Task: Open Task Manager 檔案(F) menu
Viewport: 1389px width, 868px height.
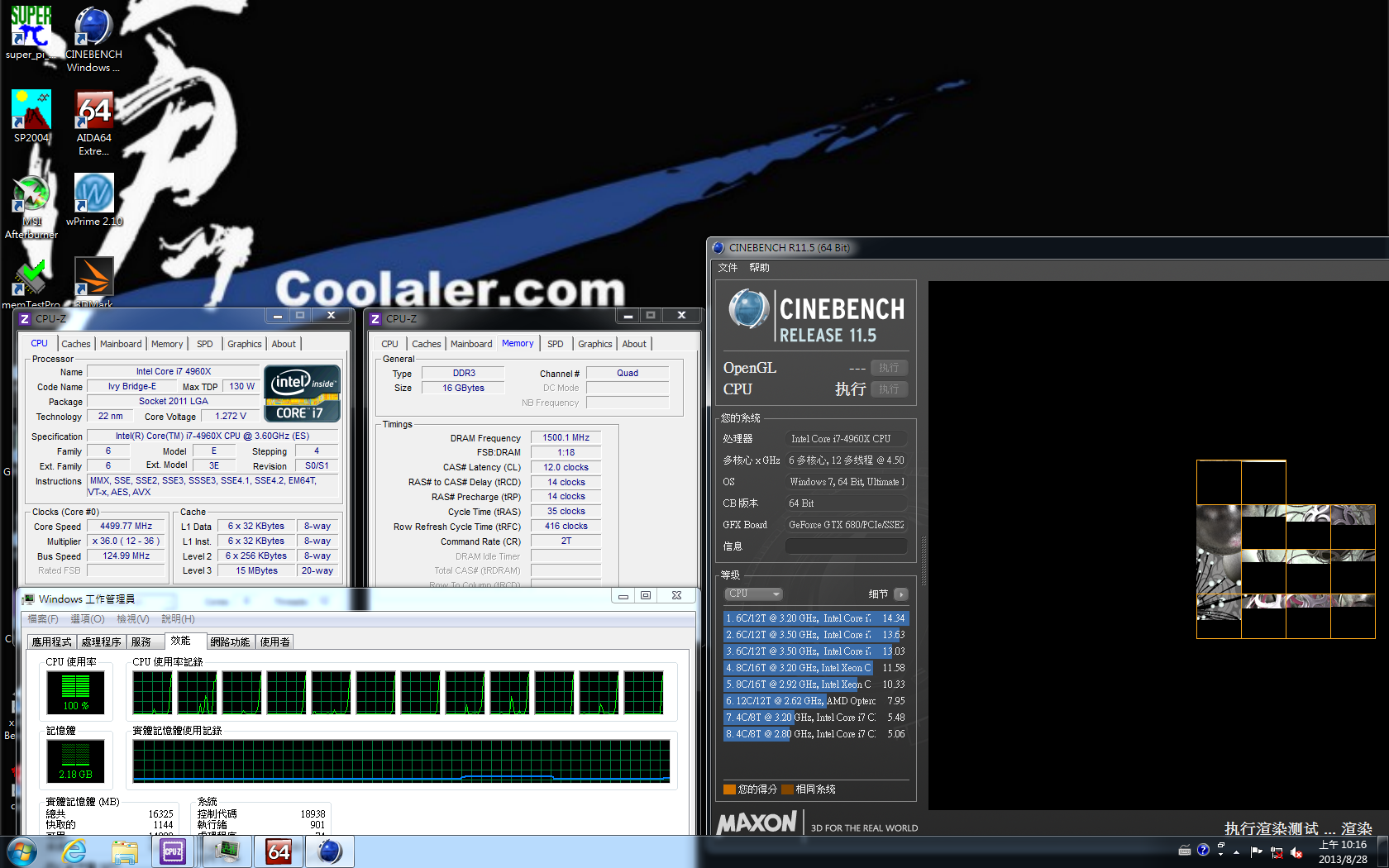Action: [43, 619]
